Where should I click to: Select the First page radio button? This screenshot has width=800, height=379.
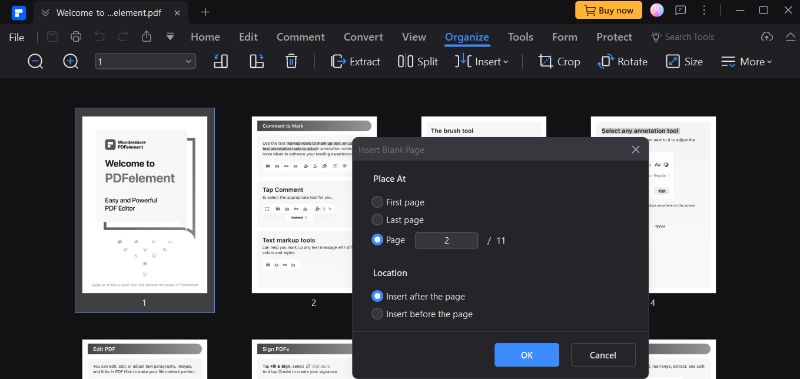click(377, 202)
